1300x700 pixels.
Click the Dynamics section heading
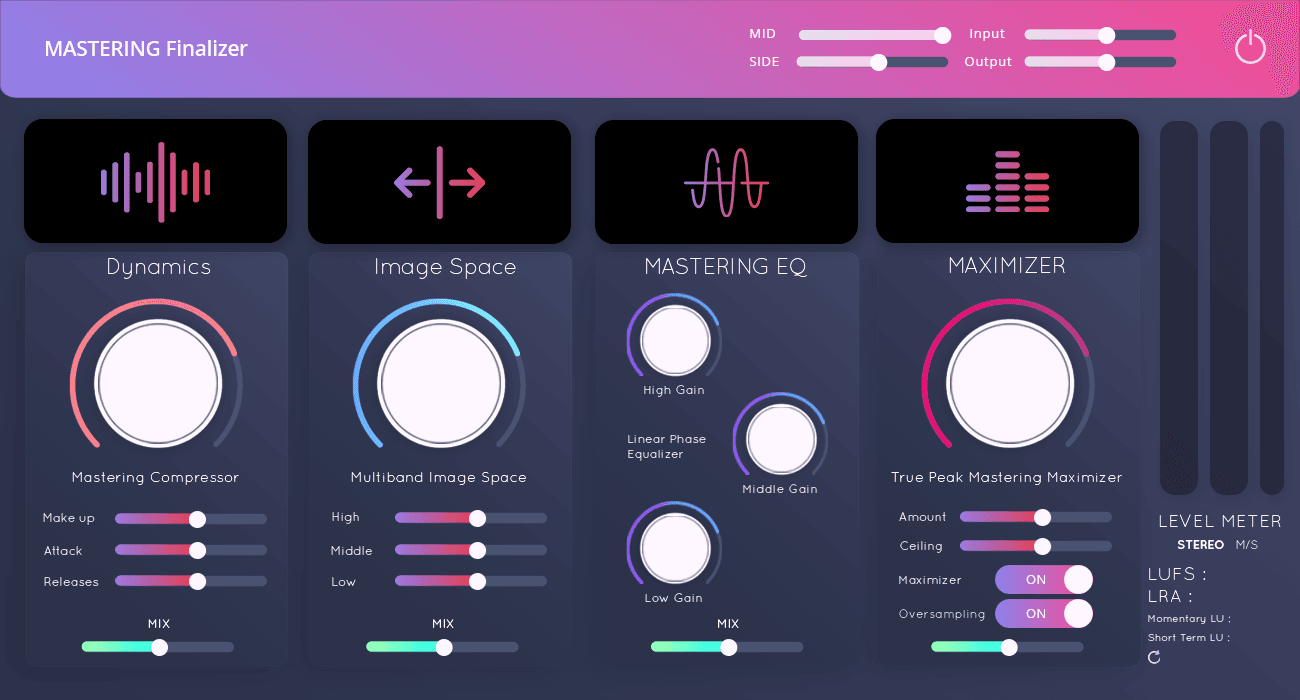159,267
